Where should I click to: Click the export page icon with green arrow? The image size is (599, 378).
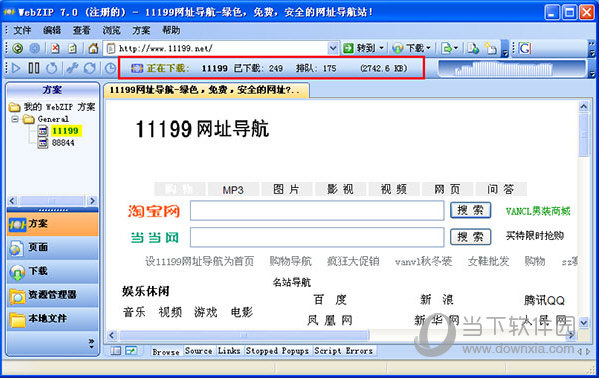(x=446, y=48)
